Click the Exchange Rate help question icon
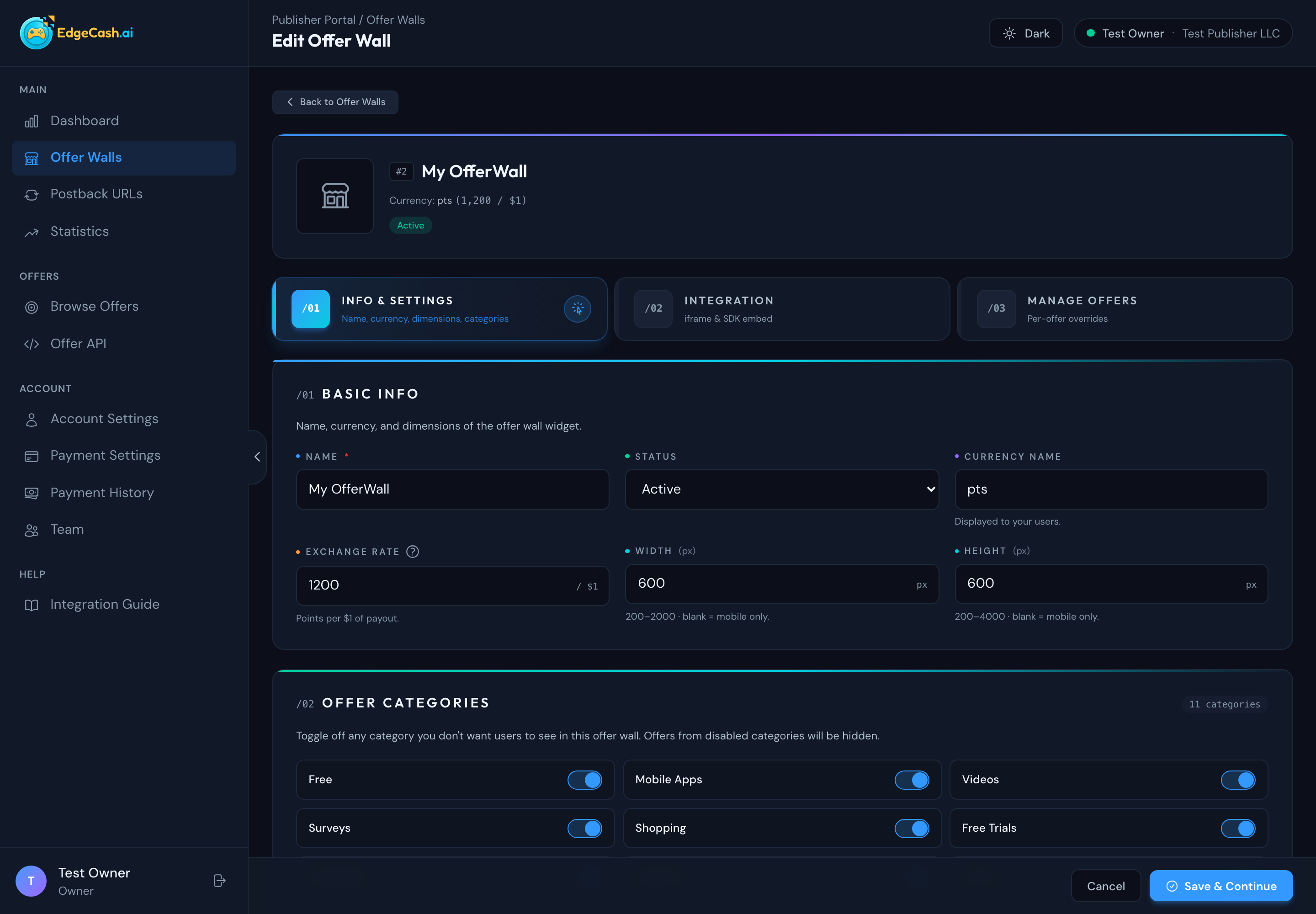1316x914 pixels. pyautogui.click(x=412, y=552)
